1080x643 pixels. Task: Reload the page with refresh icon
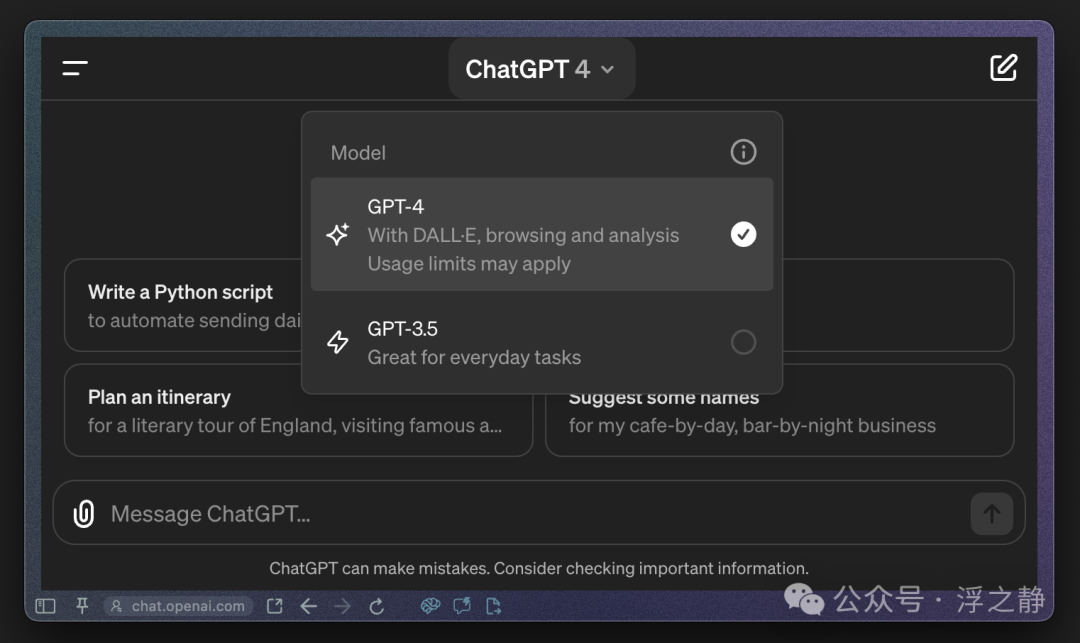(x=376, y=607)
